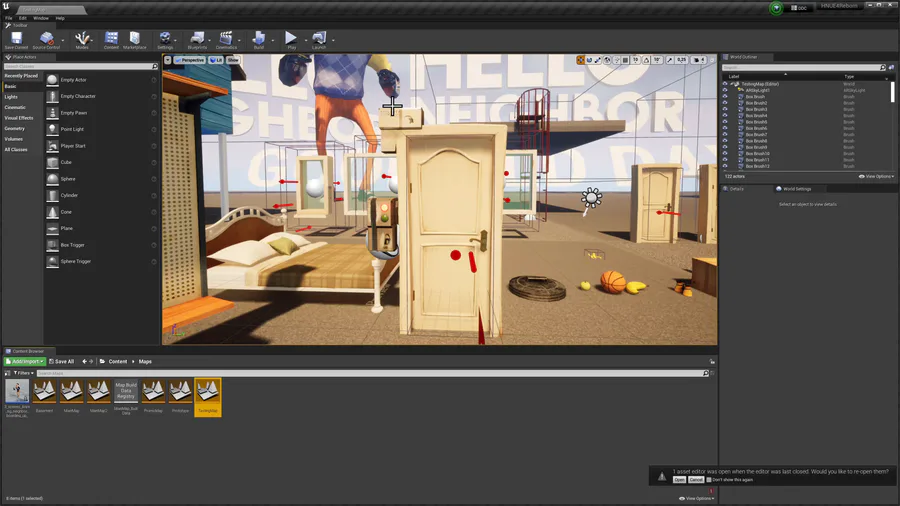Select the Empty Actor placement icon
The height and width of the screenshot is (506, 900).
pos(52,80)
